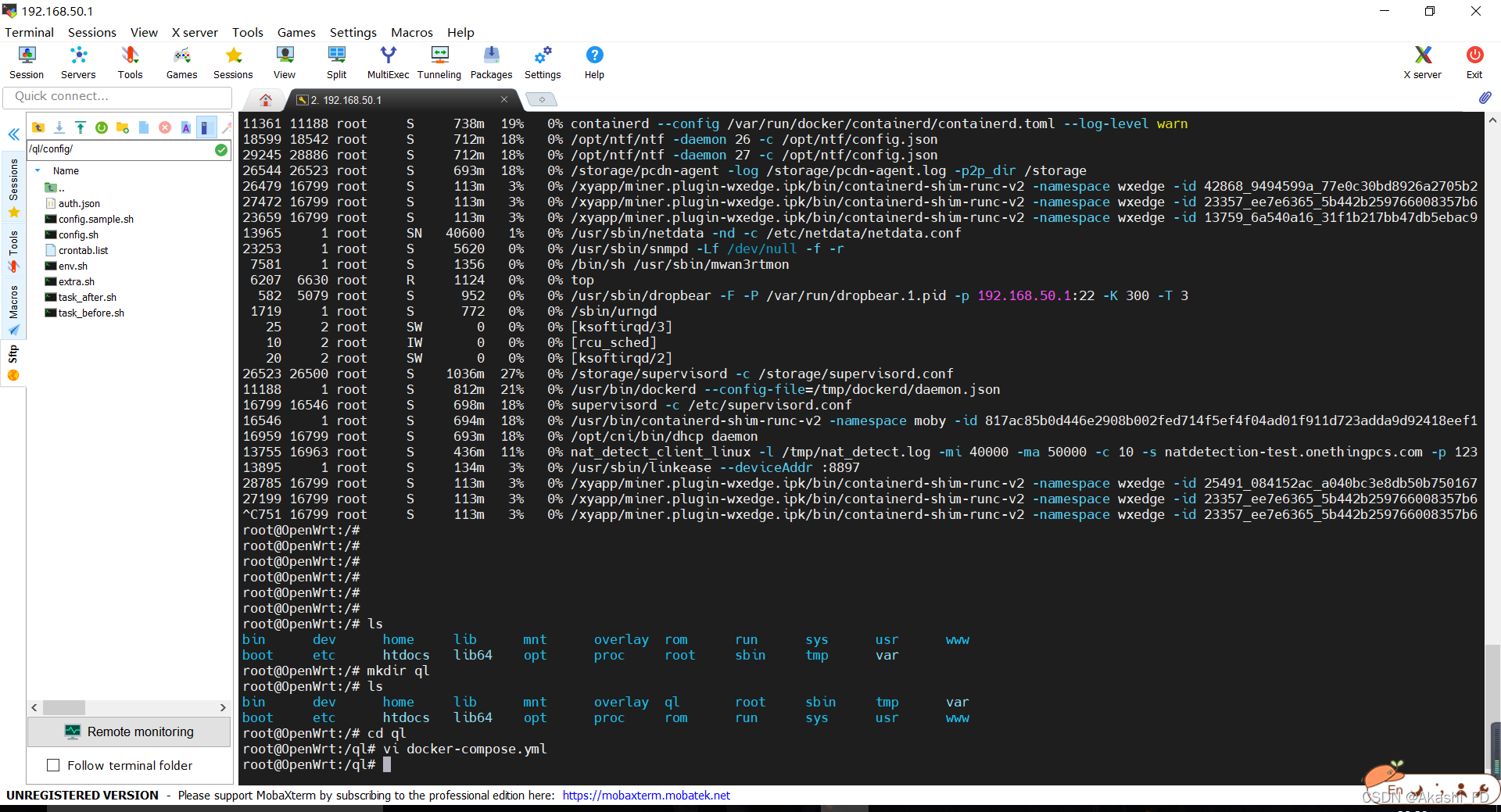Delete the selected remote file

(x=164, y=127)
